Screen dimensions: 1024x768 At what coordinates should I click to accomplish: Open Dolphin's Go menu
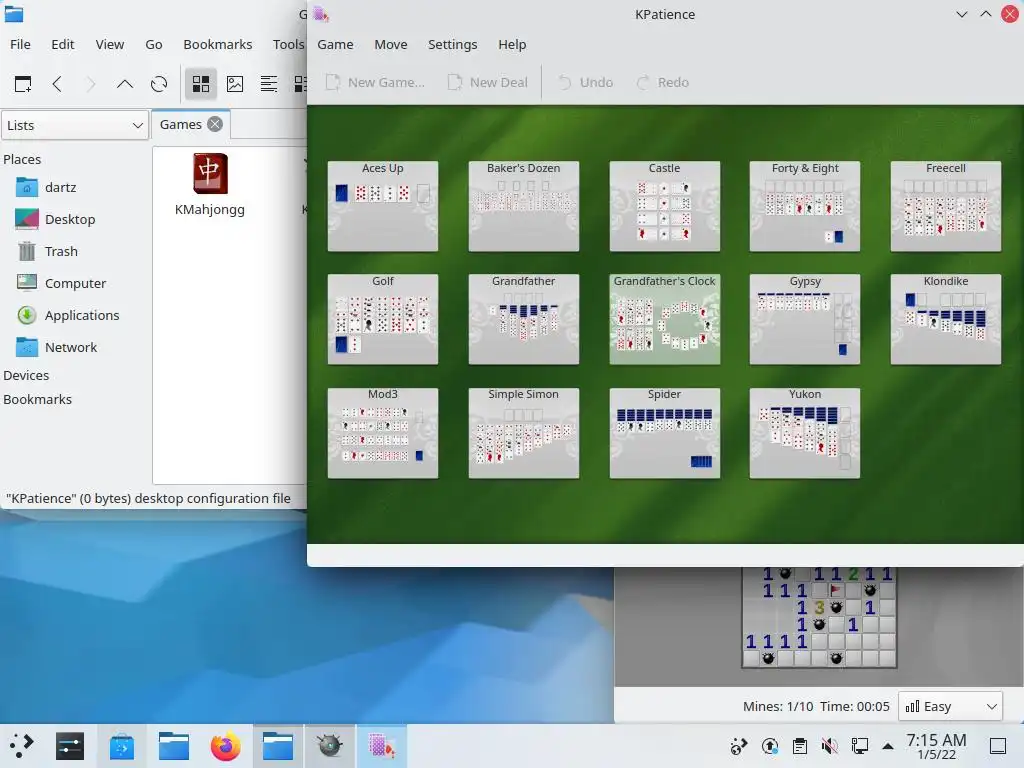(x=153, y=44)
